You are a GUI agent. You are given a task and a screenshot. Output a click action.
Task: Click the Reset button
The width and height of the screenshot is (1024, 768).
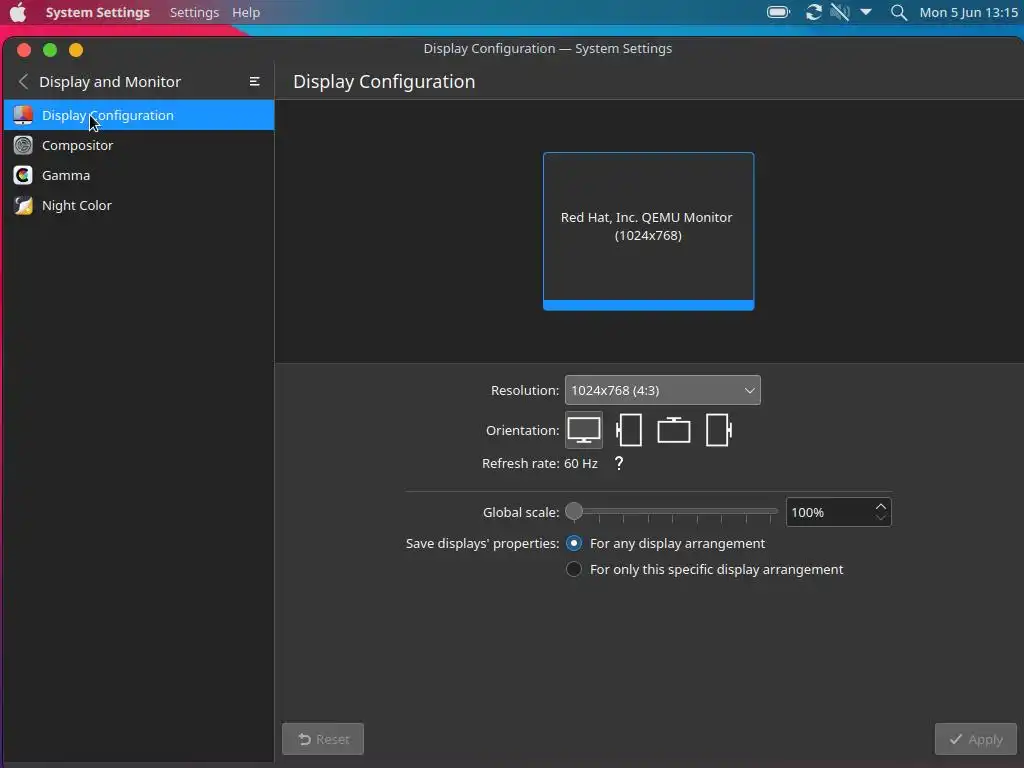click(x=323, y=739)
